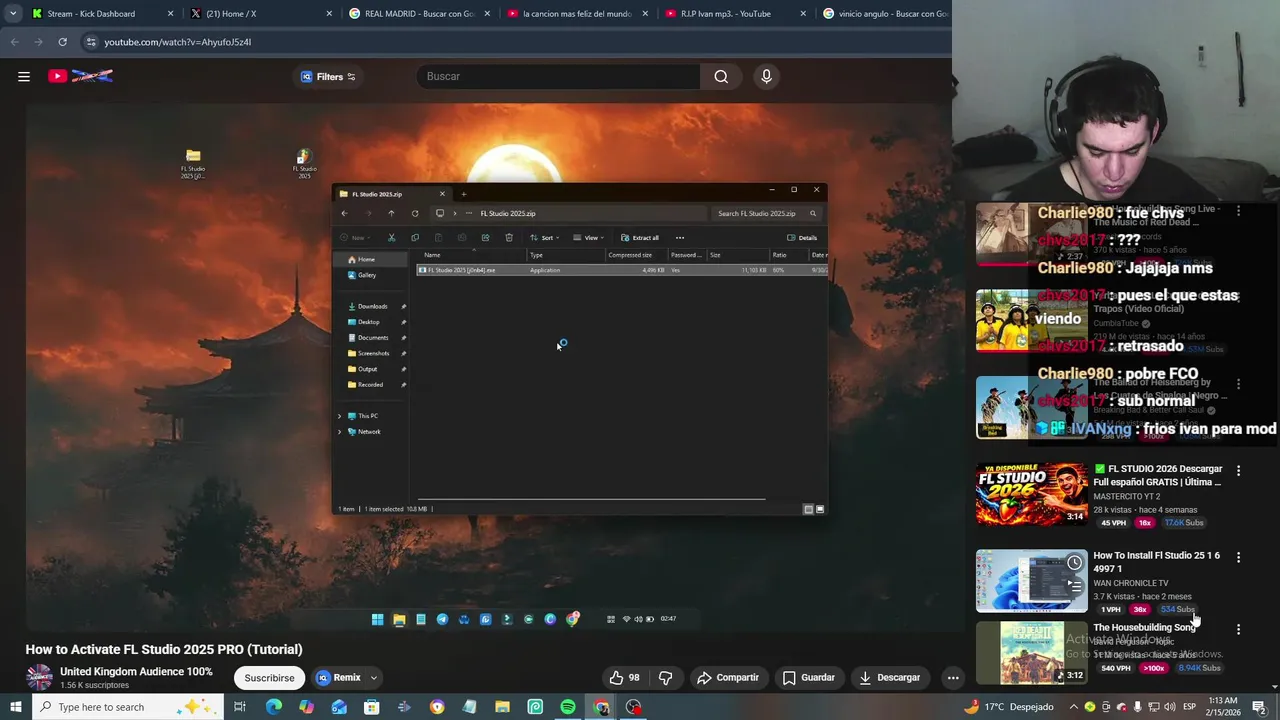Open Microsoft Store from the taskbar
This screenshot has height=720, width=1280.
coord(371,707)
